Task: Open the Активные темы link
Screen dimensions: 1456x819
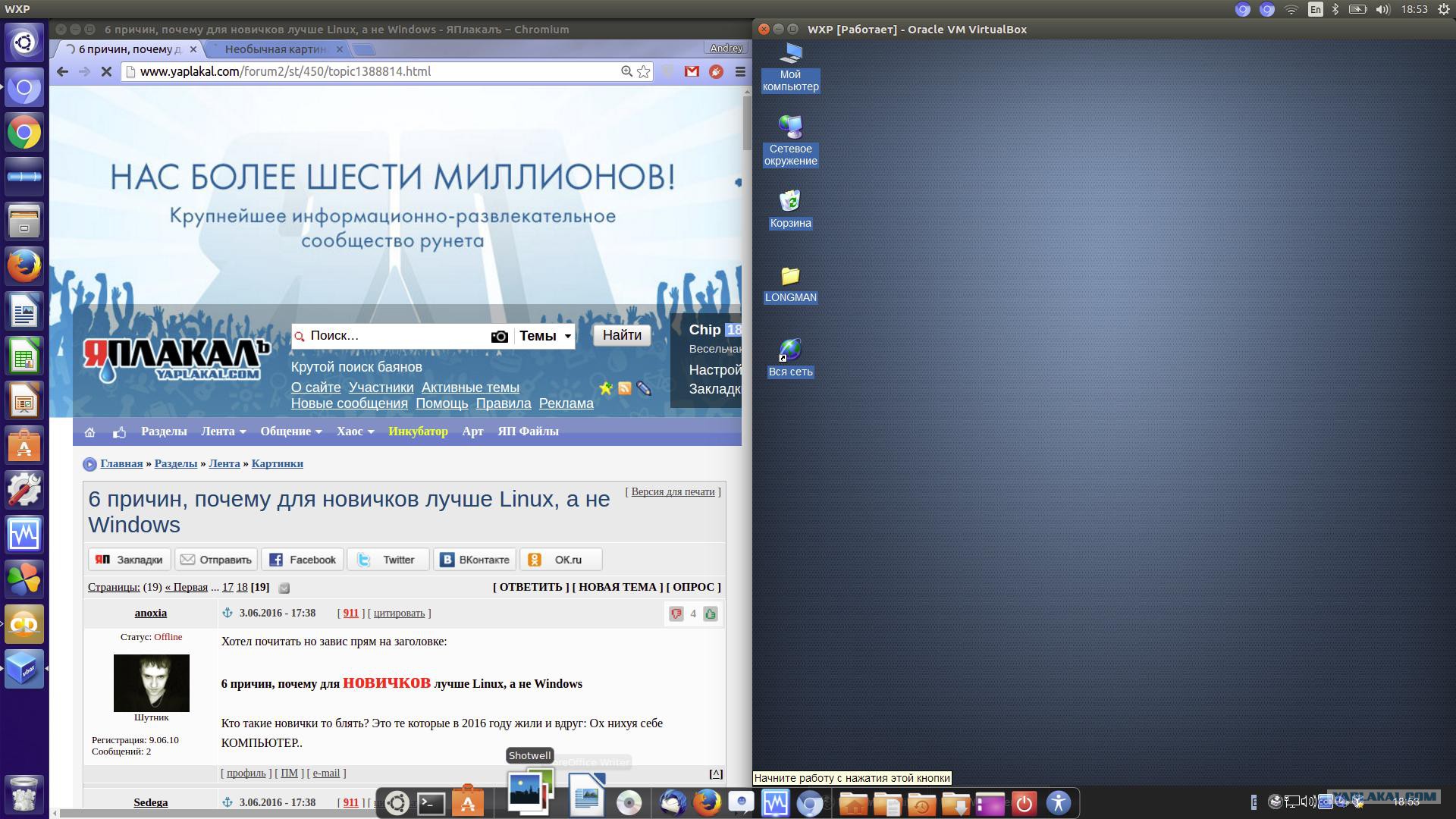Action: tap(470, 388)
